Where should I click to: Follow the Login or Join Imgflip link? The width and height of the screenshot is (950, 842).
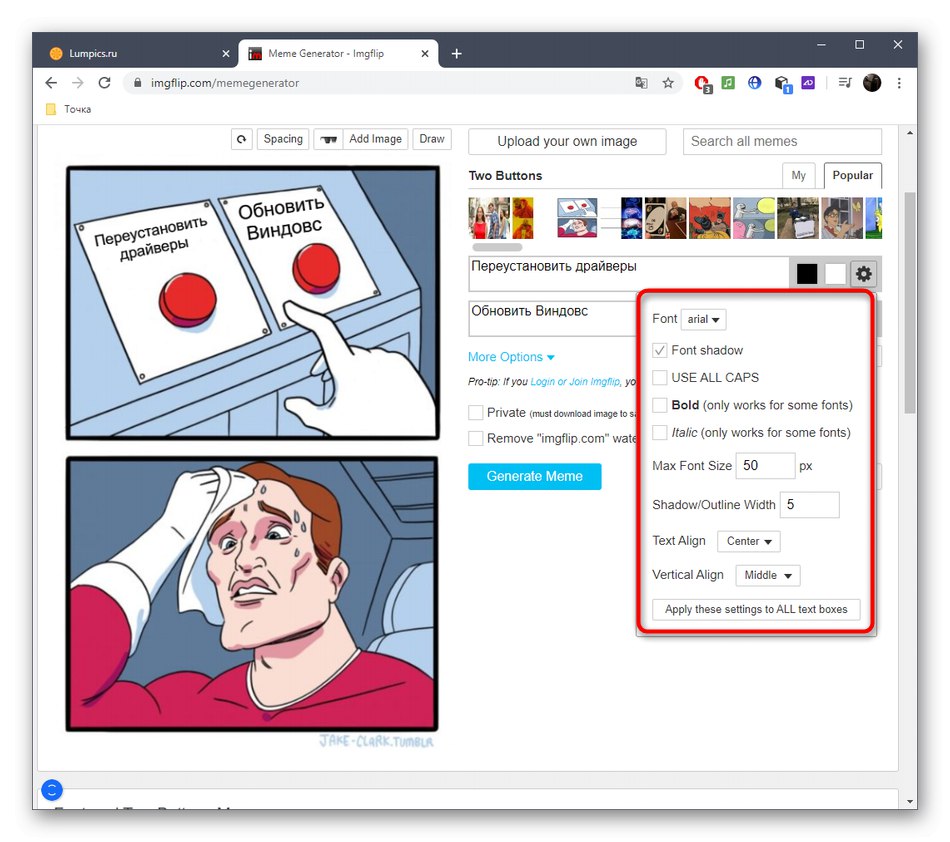tap(575, 382)
